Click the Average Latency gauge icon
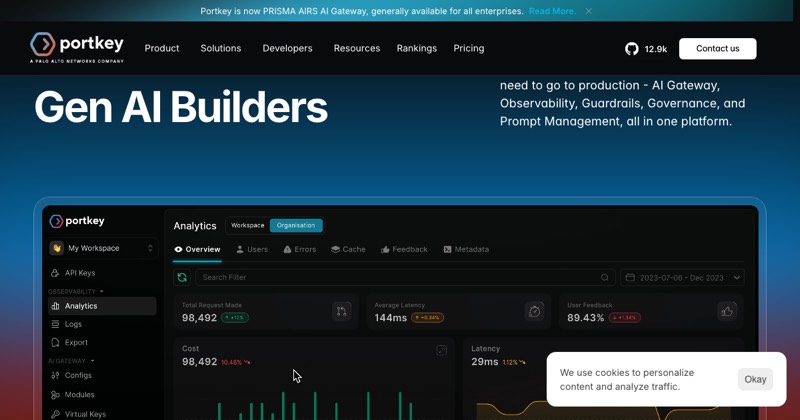800x420 pixels. pyautogui.click(x=534, y=311)
